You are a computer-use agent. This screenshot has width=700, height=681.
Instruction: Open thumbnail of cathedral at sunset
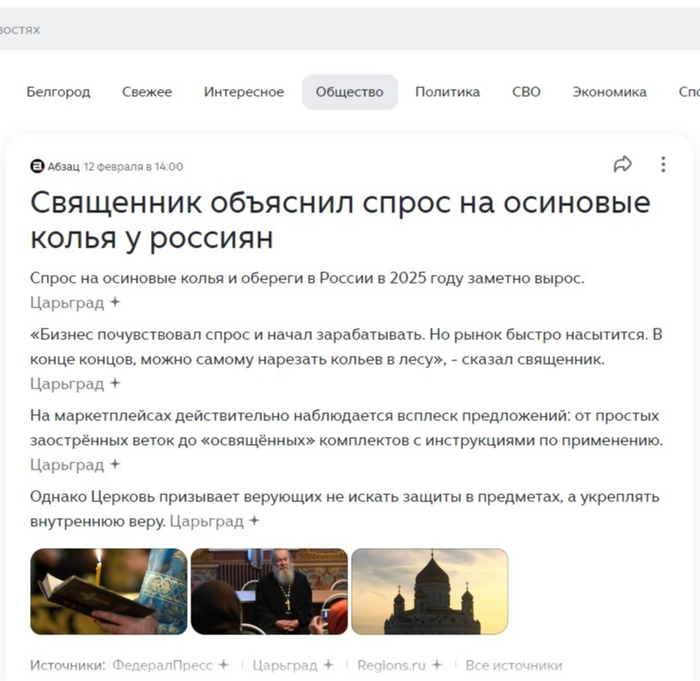coord(429,591)
